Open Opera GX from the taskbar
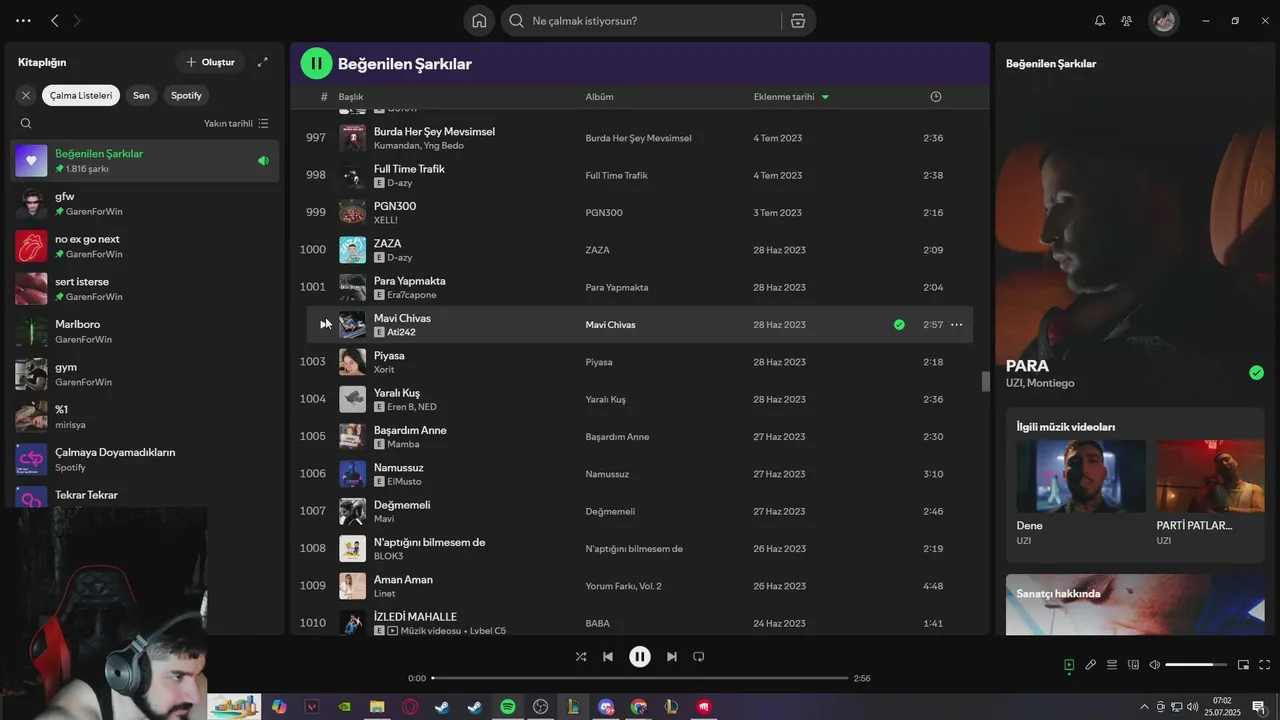The height and width of the screenshot is (720, 1280). point(409,707)
